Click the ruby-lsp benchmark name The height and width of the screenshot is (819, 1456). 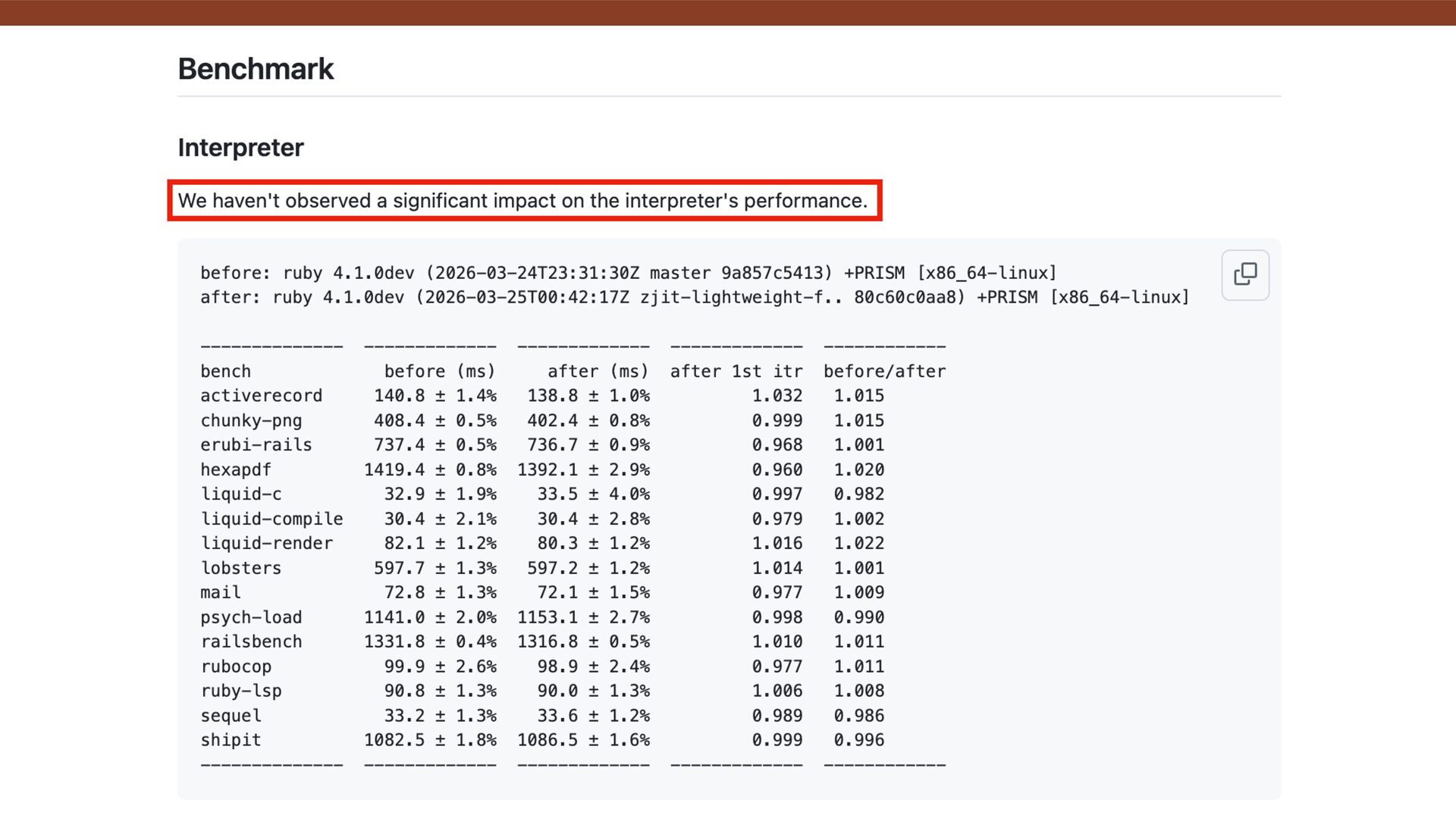pos(240,692)
